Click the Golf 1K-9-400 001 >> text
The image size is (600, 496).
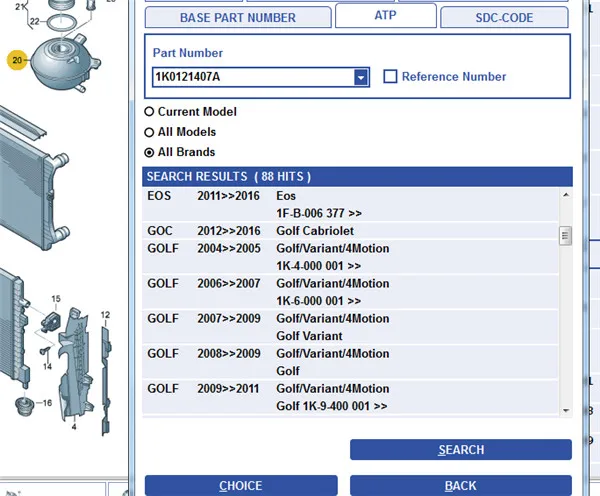(331, 406)
